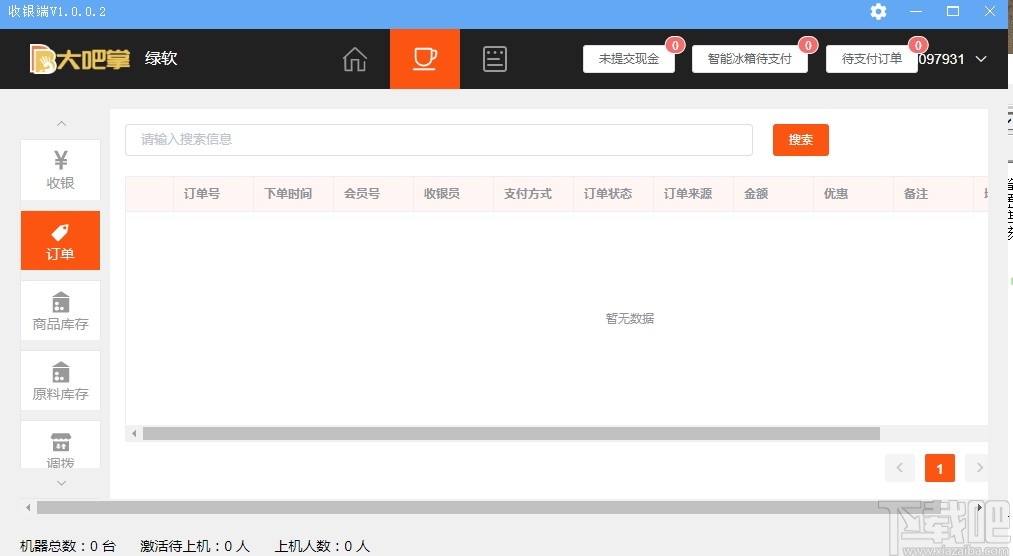Open the 调拨 transfer sidebar item
The height and width of the screenshot is (556, 1013).
coord(61,445)
